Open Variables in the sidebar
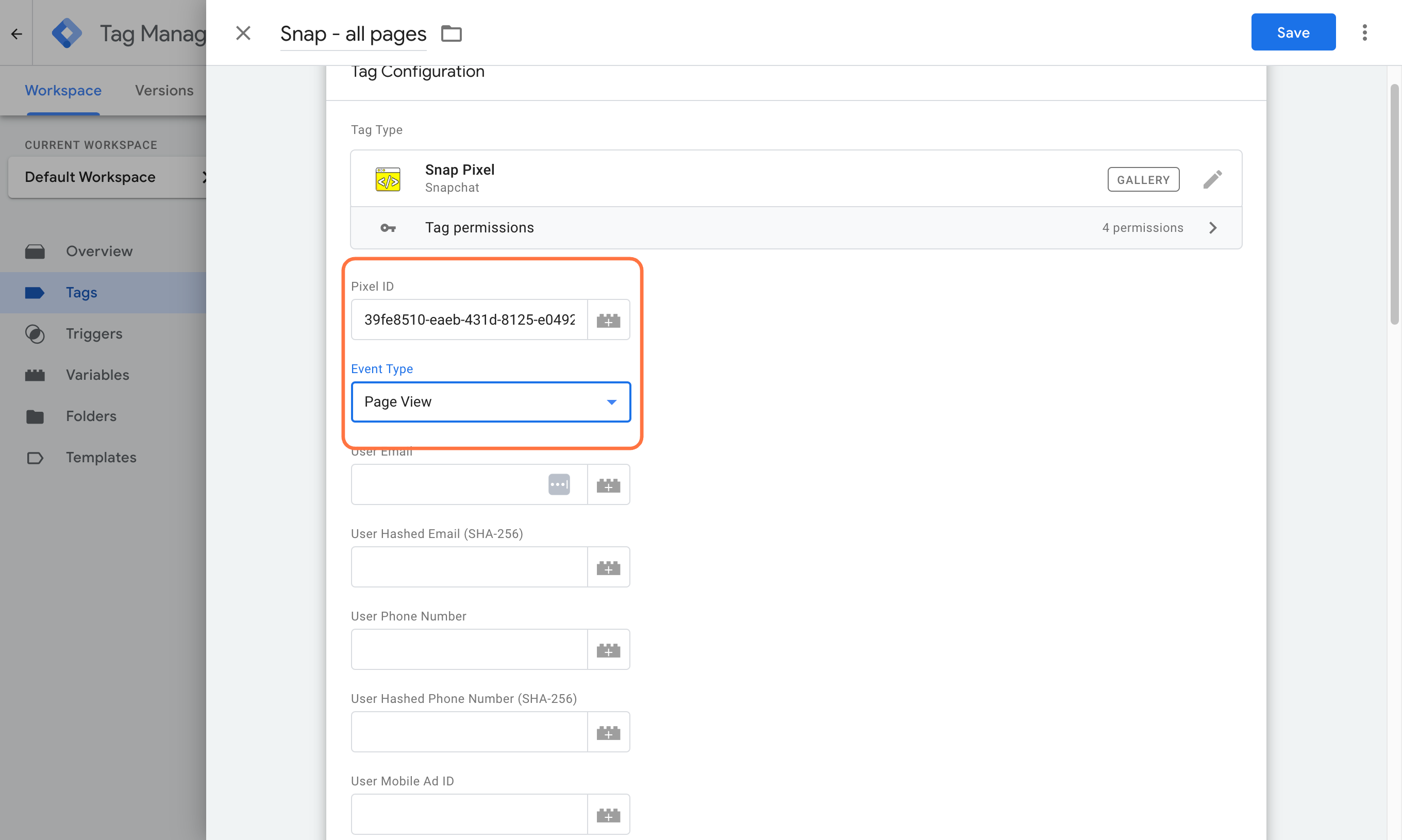Viewport: 1402px width, 840px height. point(103,375)
